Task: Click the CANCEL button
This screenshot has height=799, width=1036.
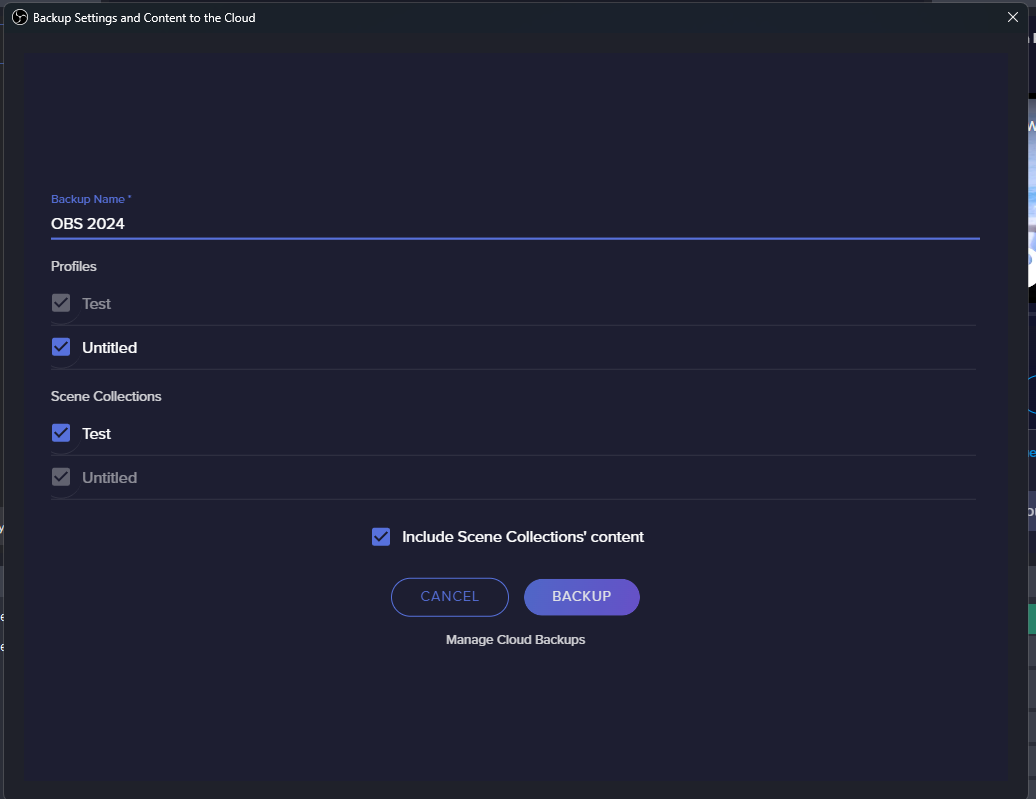Action: pos(450,597)
